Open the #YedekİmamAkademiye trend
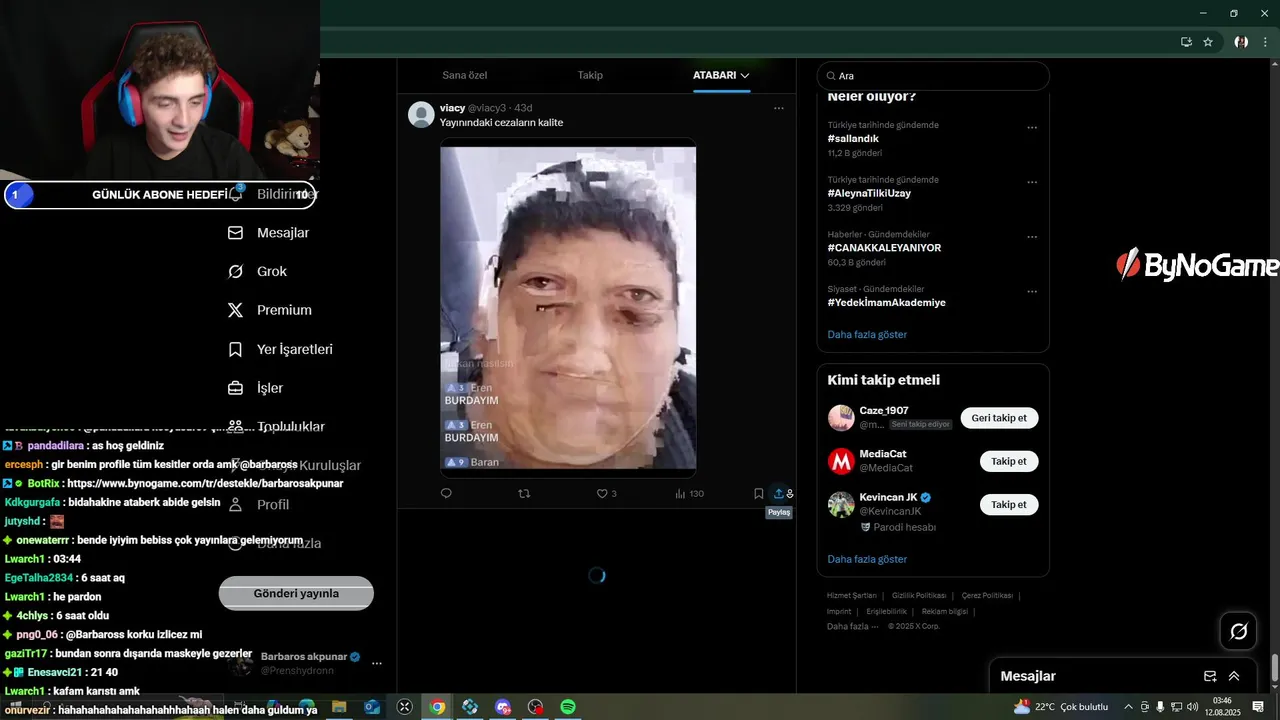Screen dimensions: 1280x720 pos(886,302)
